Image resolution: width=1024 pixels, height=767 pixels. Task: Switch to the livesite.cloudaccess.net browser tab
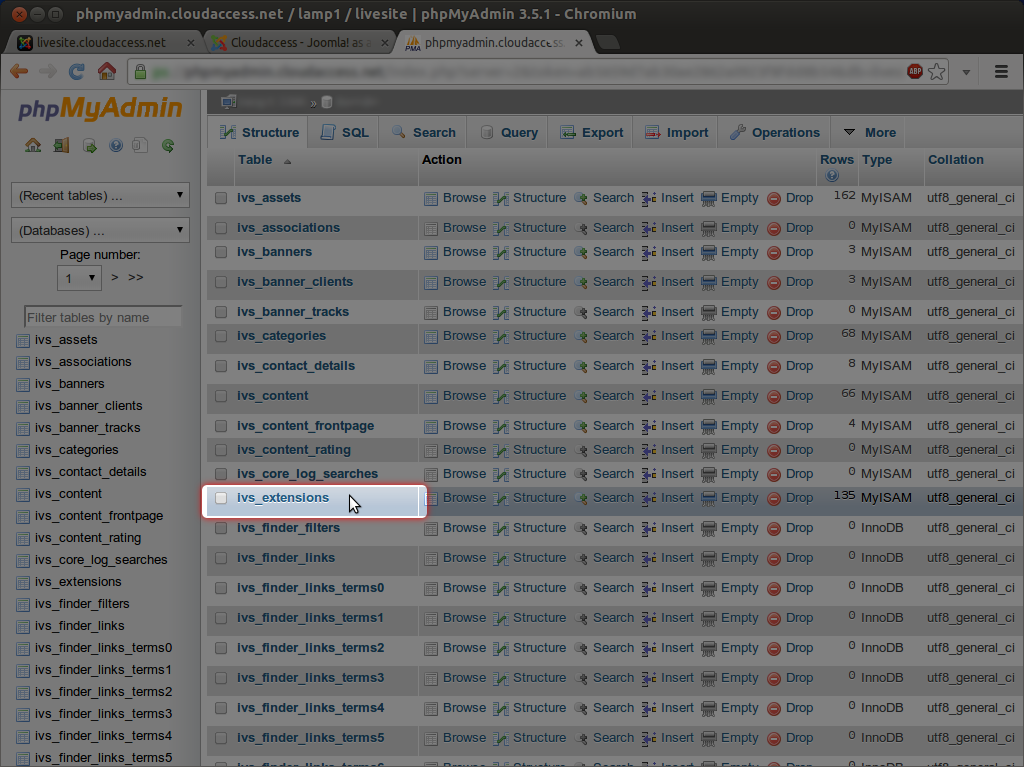coord(104,42)
